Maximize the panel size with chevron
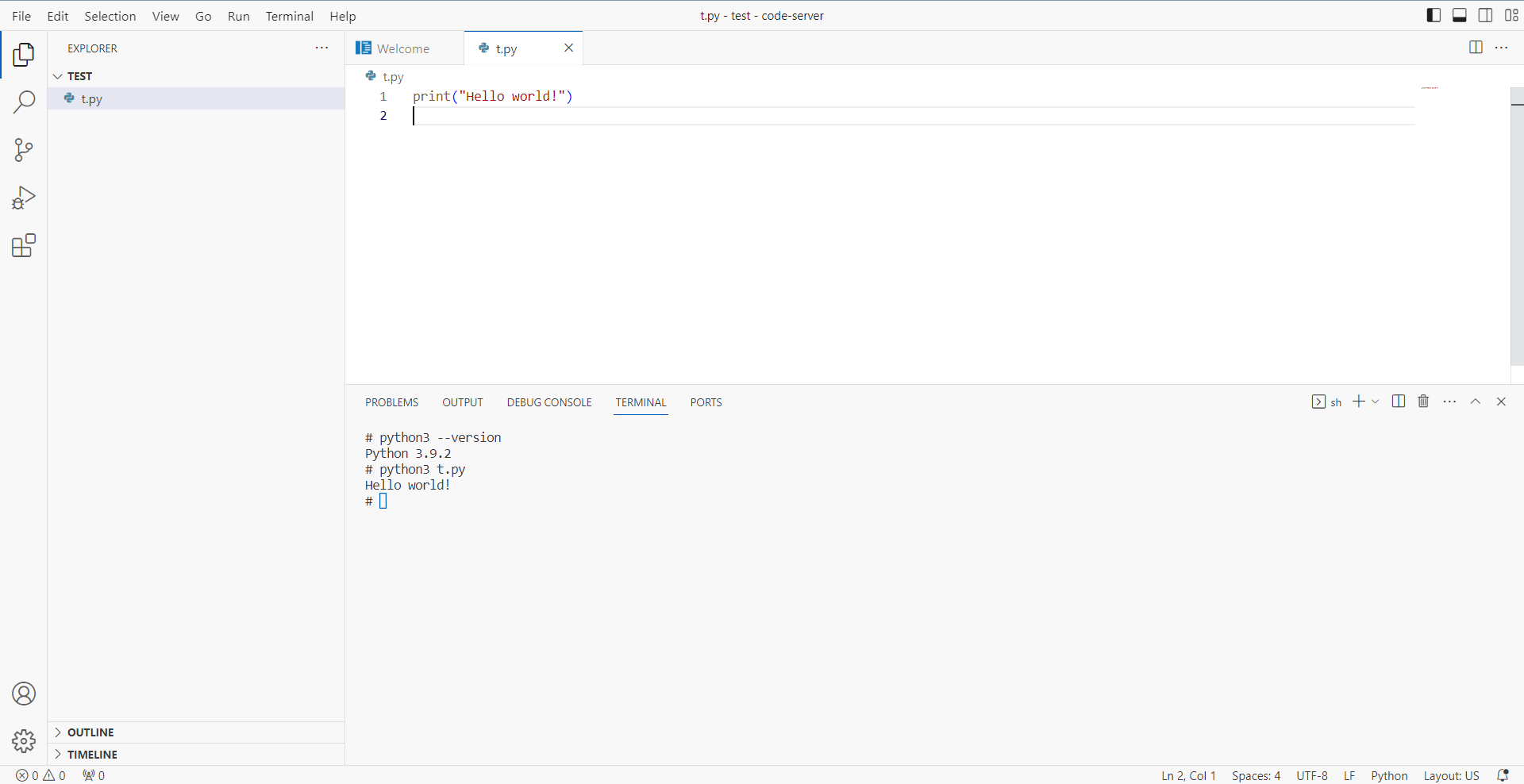This screenshot has height=784, width=1524. 1476,402
